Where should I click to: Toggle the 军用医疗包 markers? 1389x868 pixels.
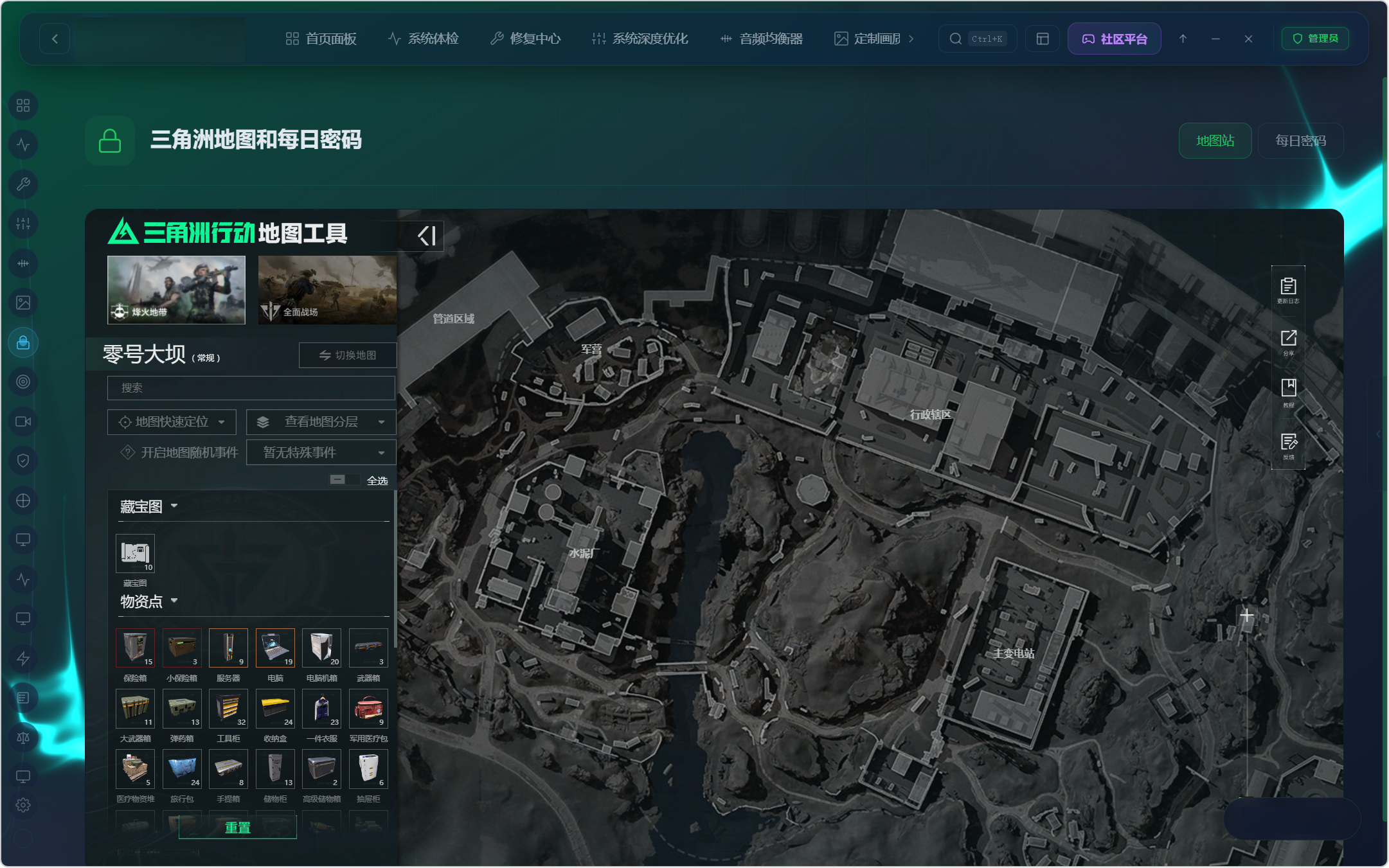[368, 708]
